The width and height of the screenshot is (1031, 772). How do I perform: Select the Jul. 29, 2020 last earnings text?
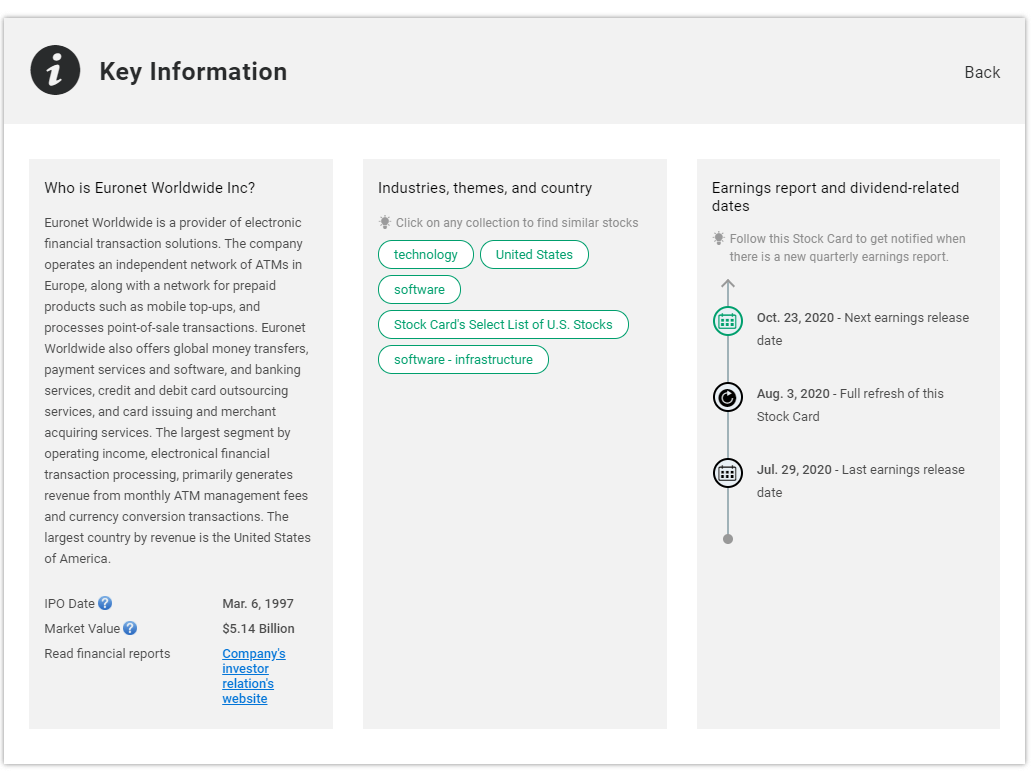861,481
